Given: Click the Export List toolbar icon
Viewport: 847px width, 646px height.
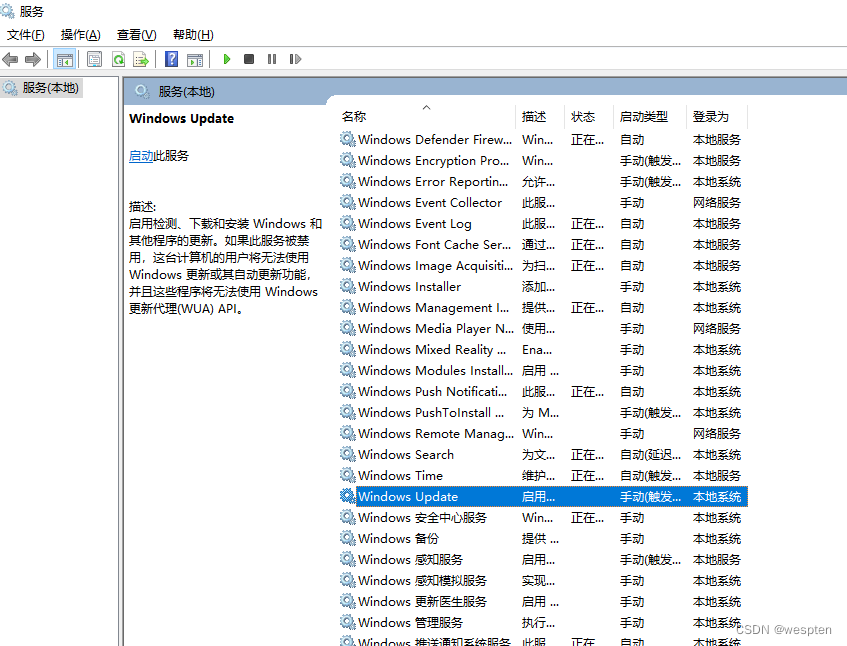Looking at the screenshot, I should 141,59.
